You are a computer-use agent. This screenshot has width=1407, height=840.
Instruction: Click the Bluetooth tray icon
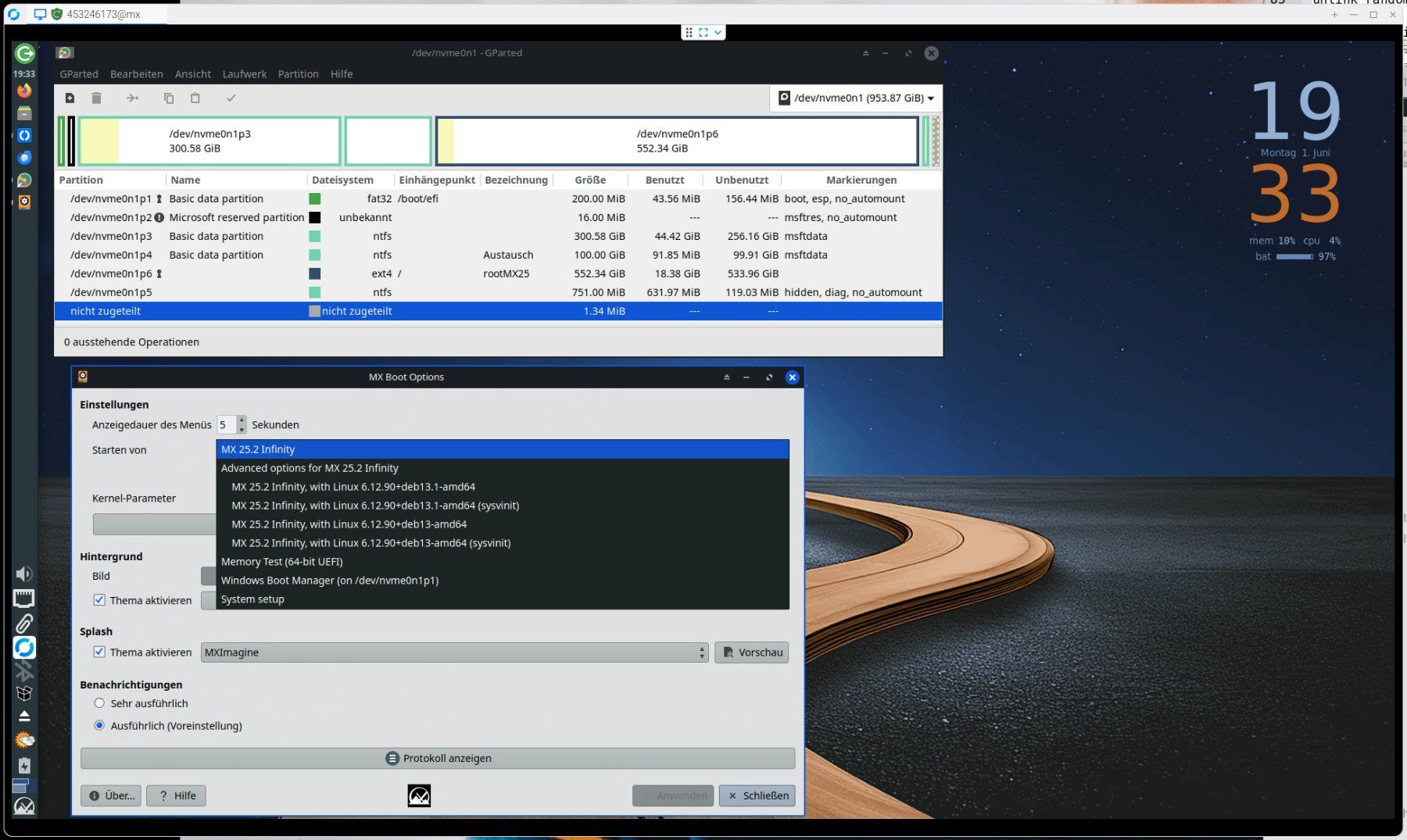[x=24, y=671]
